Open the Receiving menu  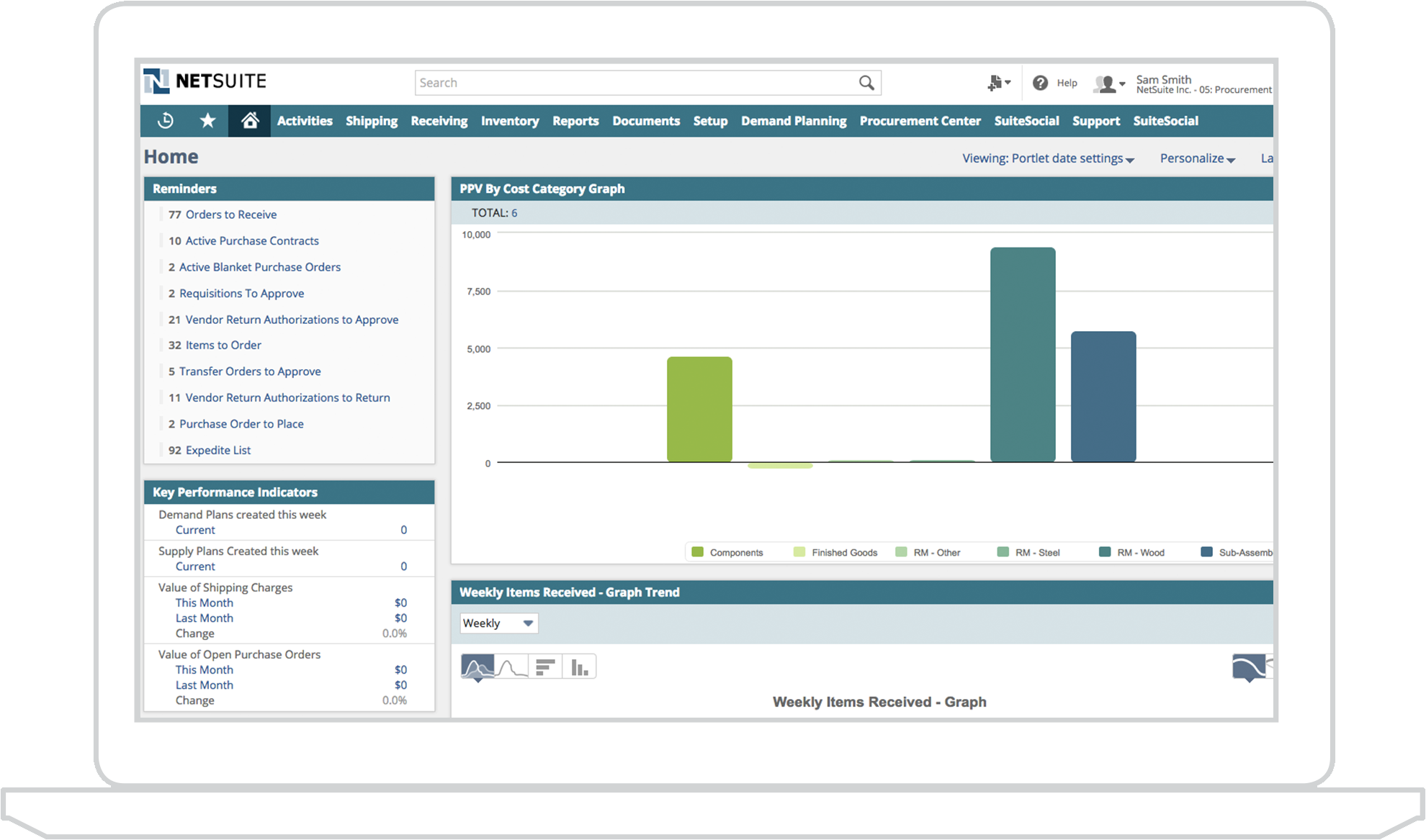point(439,121)
